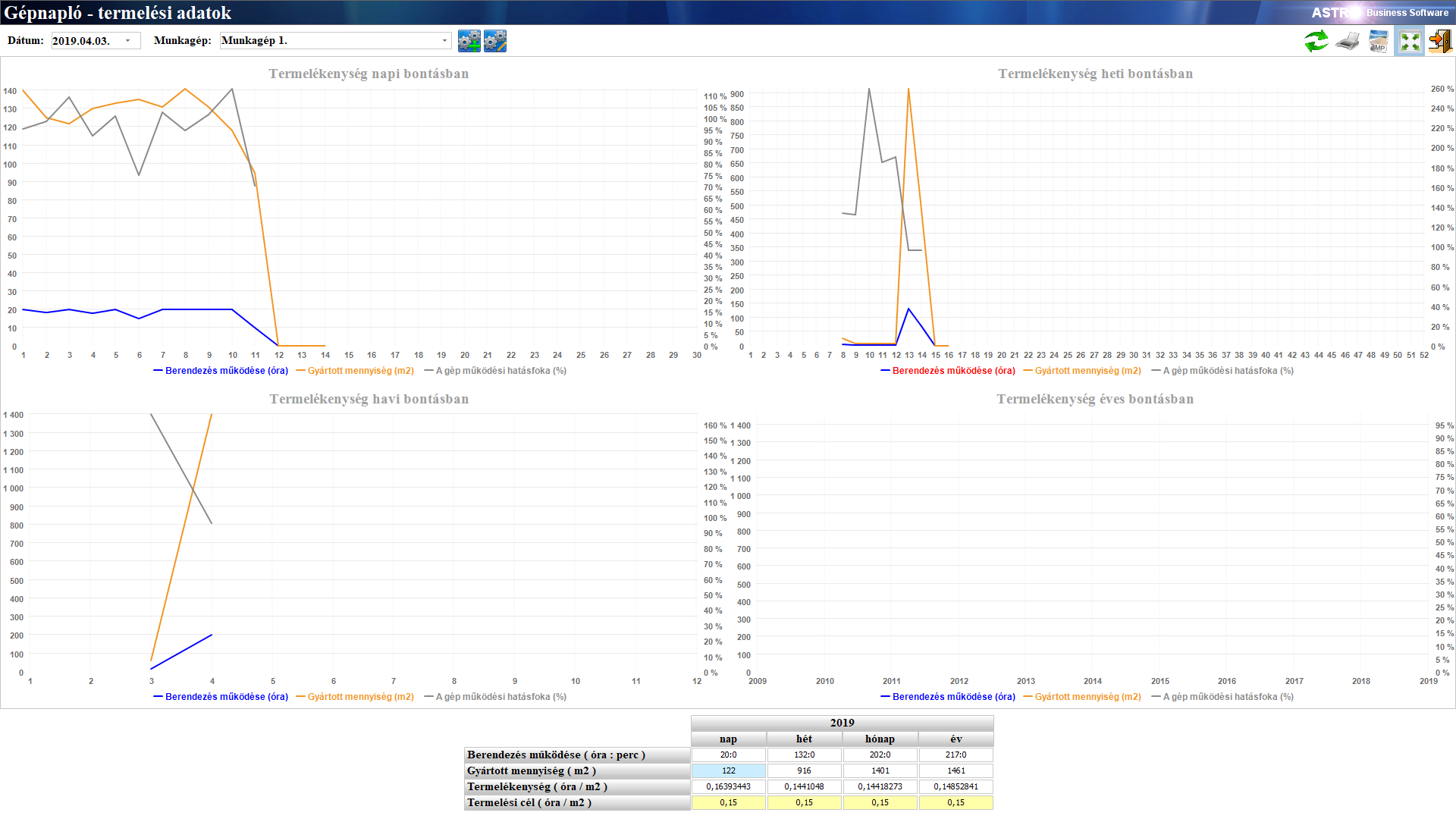The height and width of the screenshot is (819, 1456).
Task: Click red Berendezés működése legend in heti chart
Action: tap(948, 371)
